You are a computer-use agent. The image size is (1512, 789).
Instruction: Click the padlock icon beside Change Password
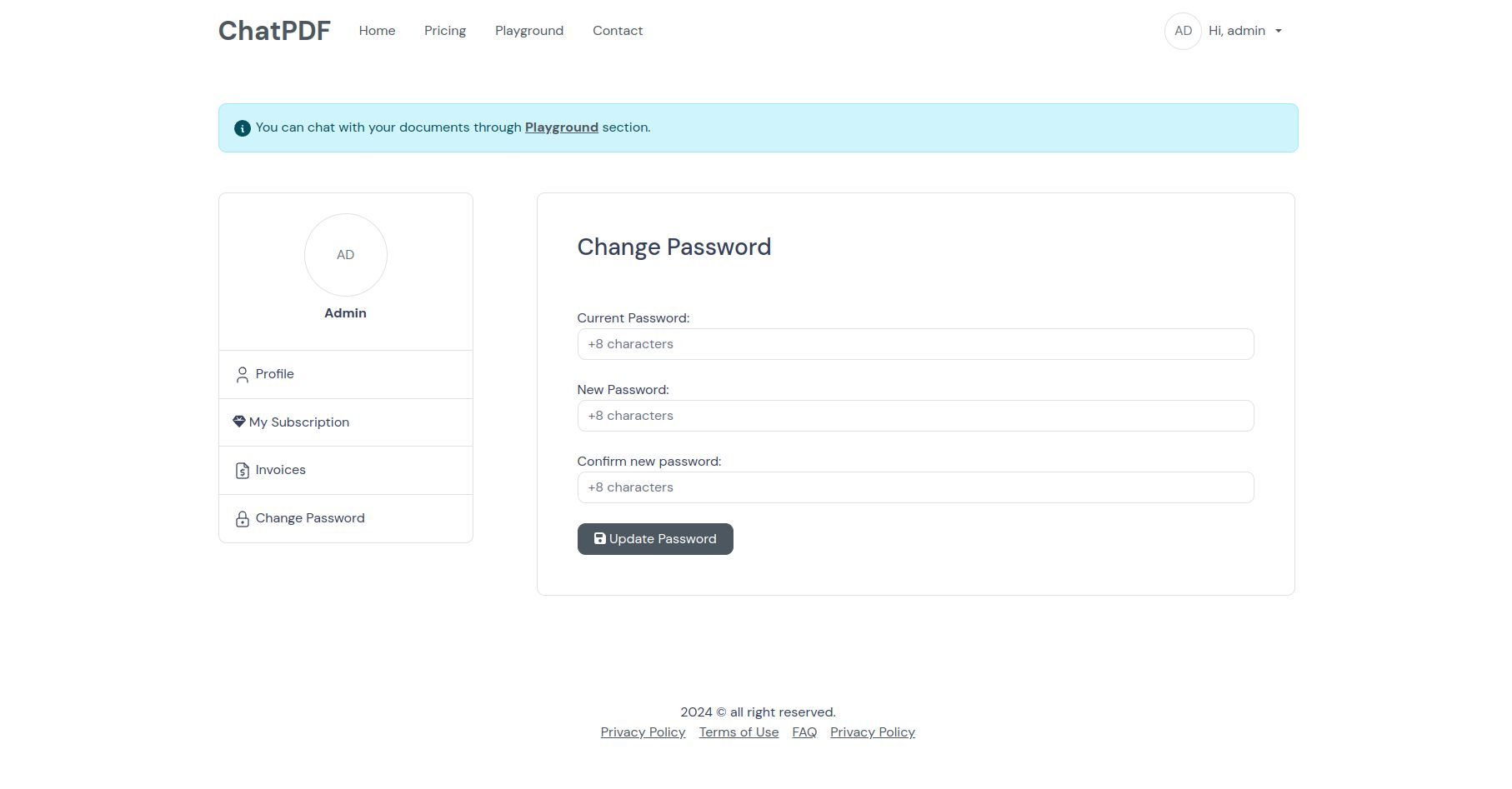(x=242, y=519)
